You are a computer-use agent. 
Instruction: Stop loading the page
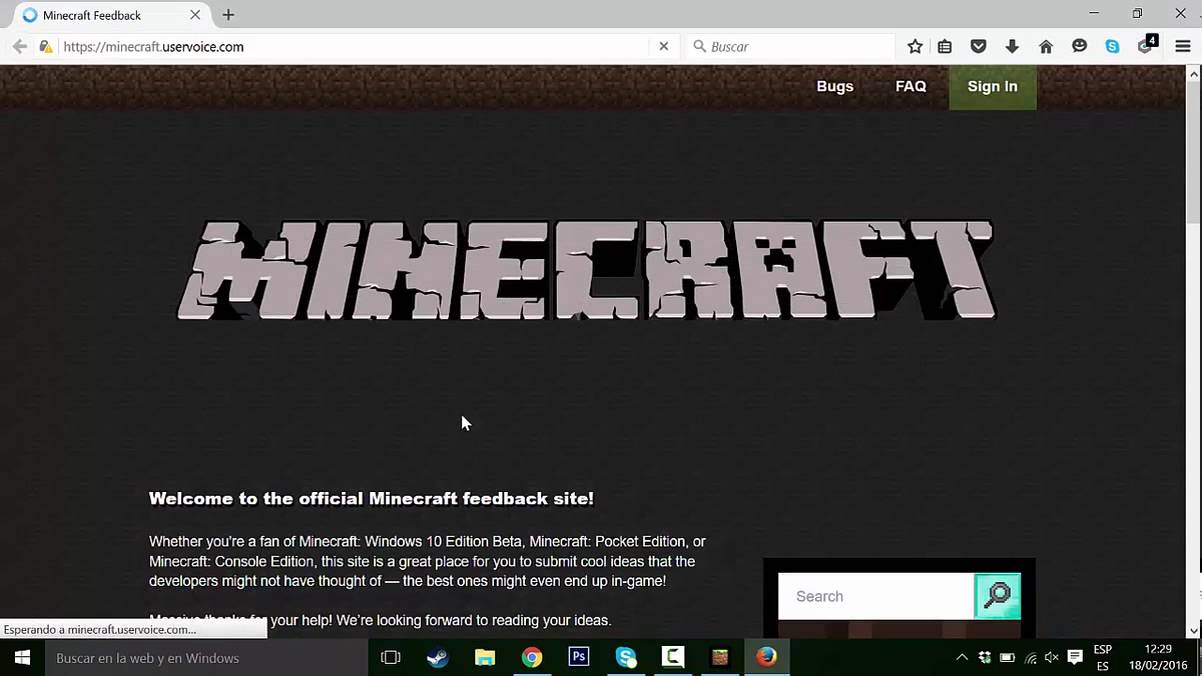[x=663, y=46]
